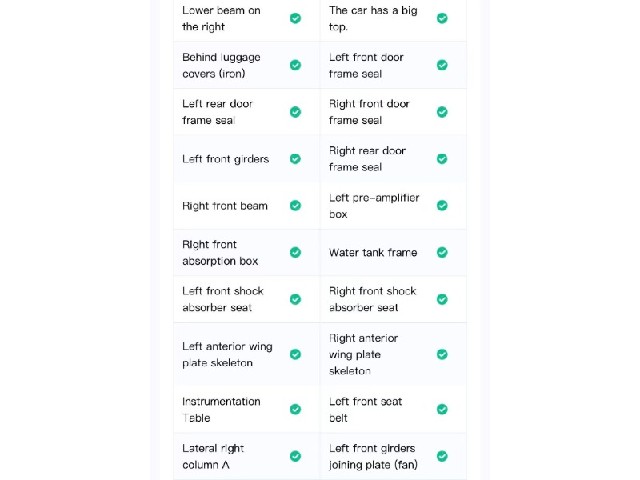Image resolution: width=640 pixels, height=480 pixels.
Task: Click check icon for The car has a big top
Action: point(442,18)
